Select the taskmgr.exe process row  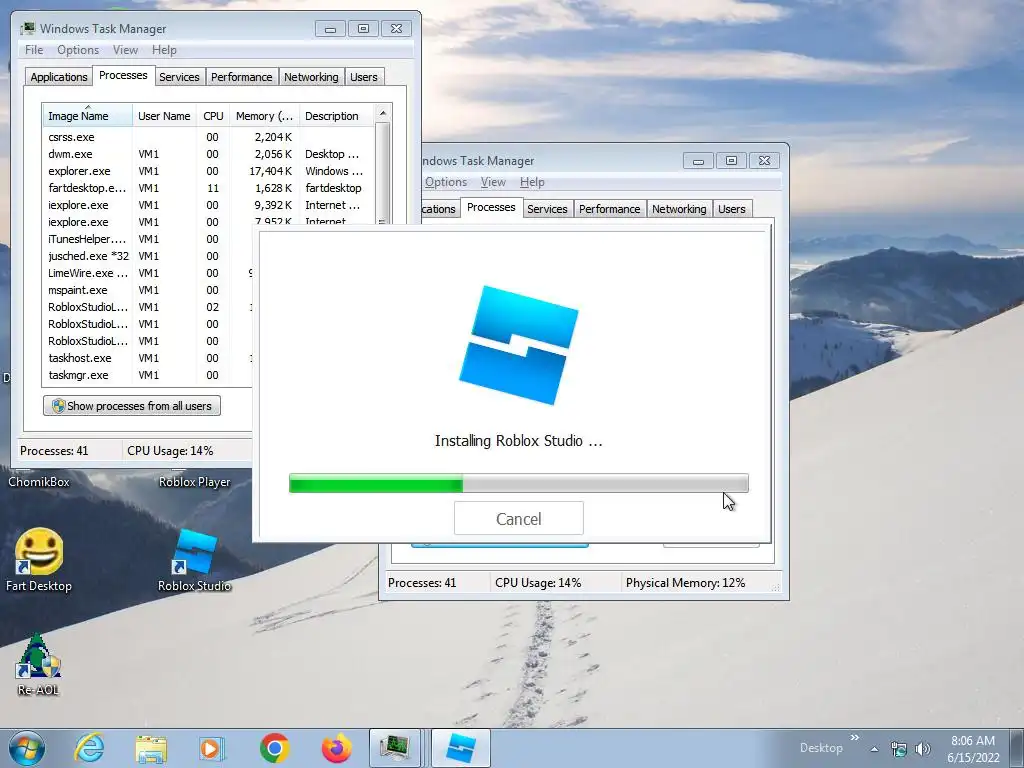pos(148,375)
